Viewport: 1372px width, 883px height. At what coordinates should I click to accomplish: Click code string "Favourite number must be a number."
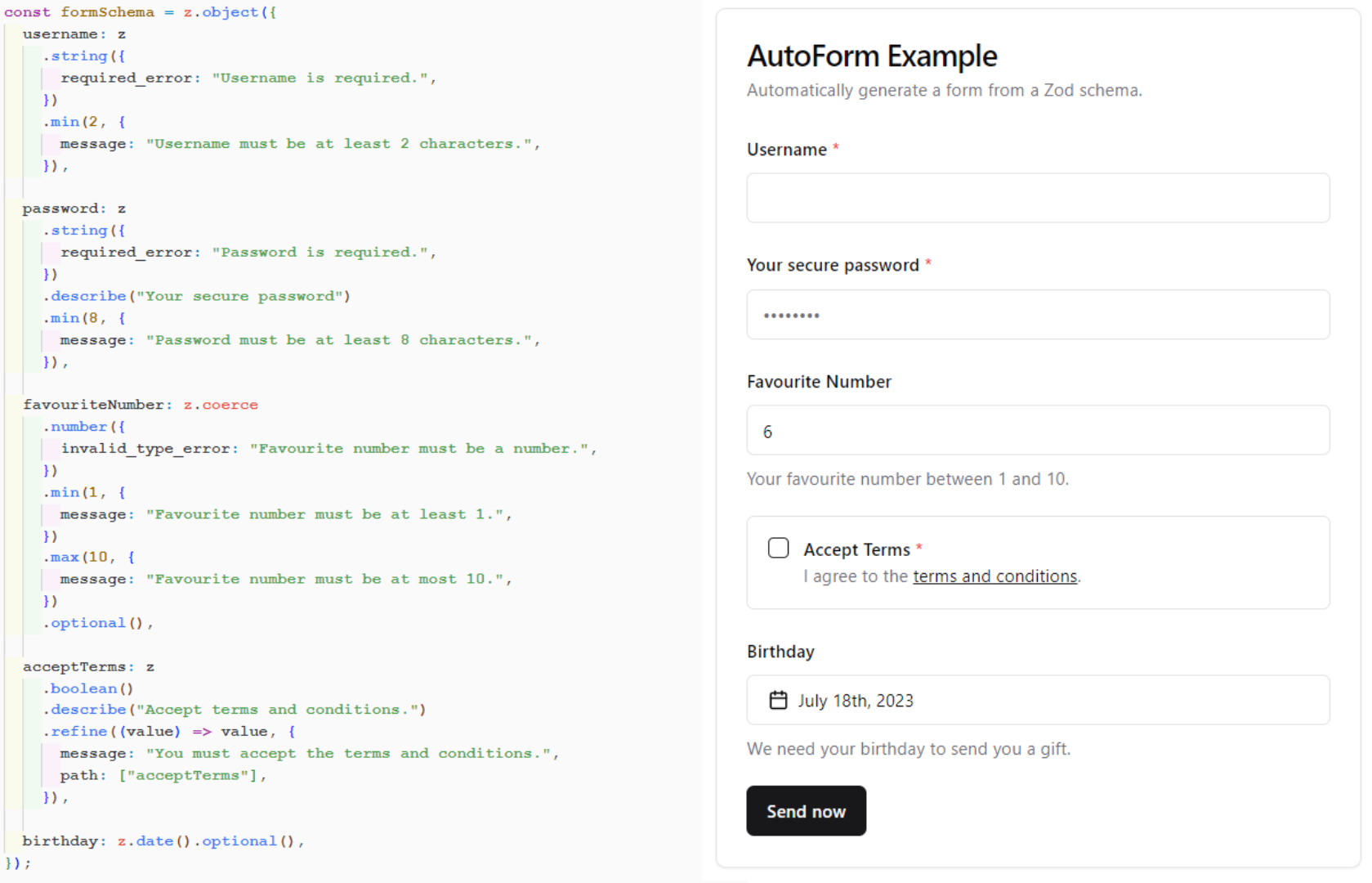[x=419, y=449]
